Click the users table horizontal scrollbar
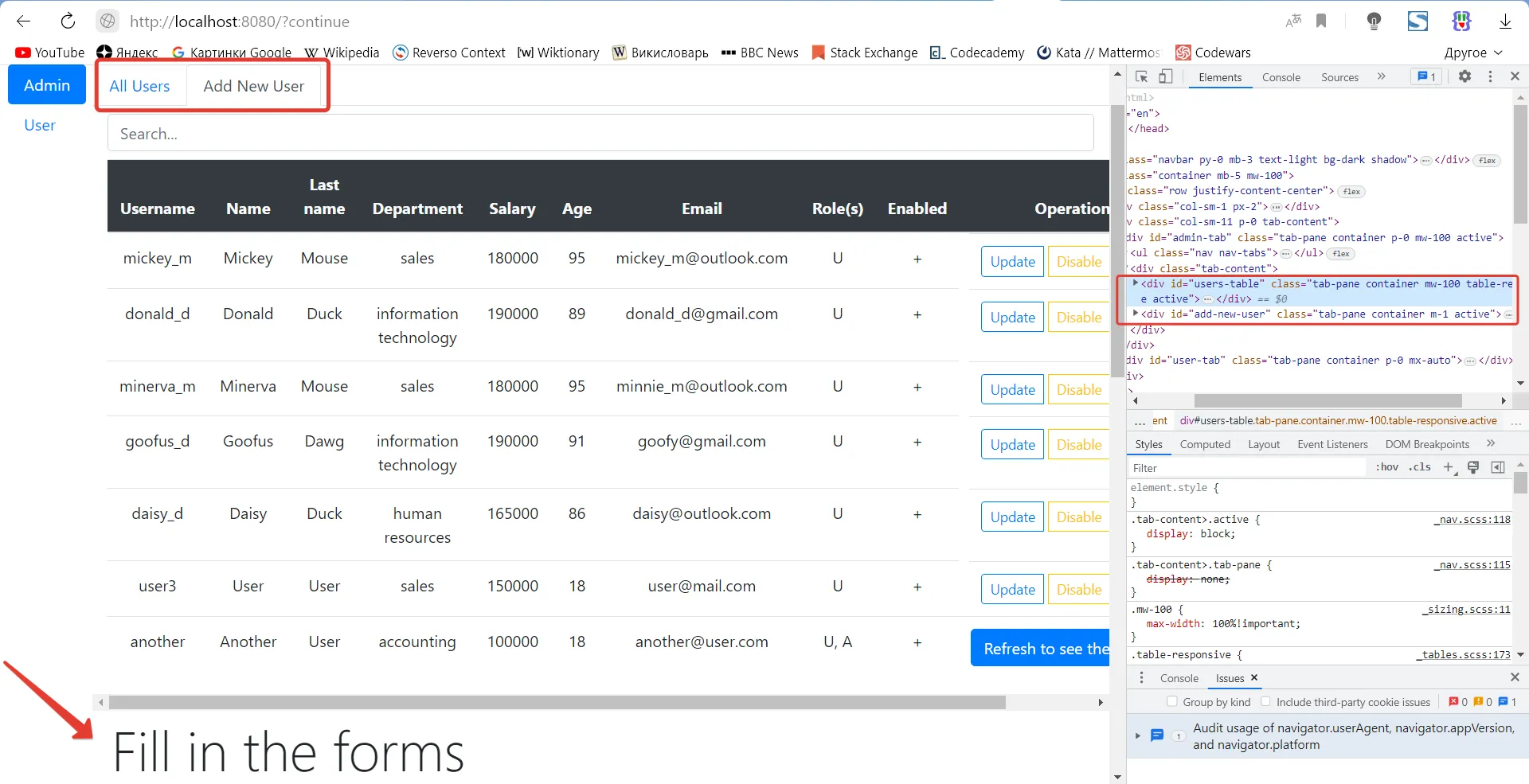 click(557, 703)
